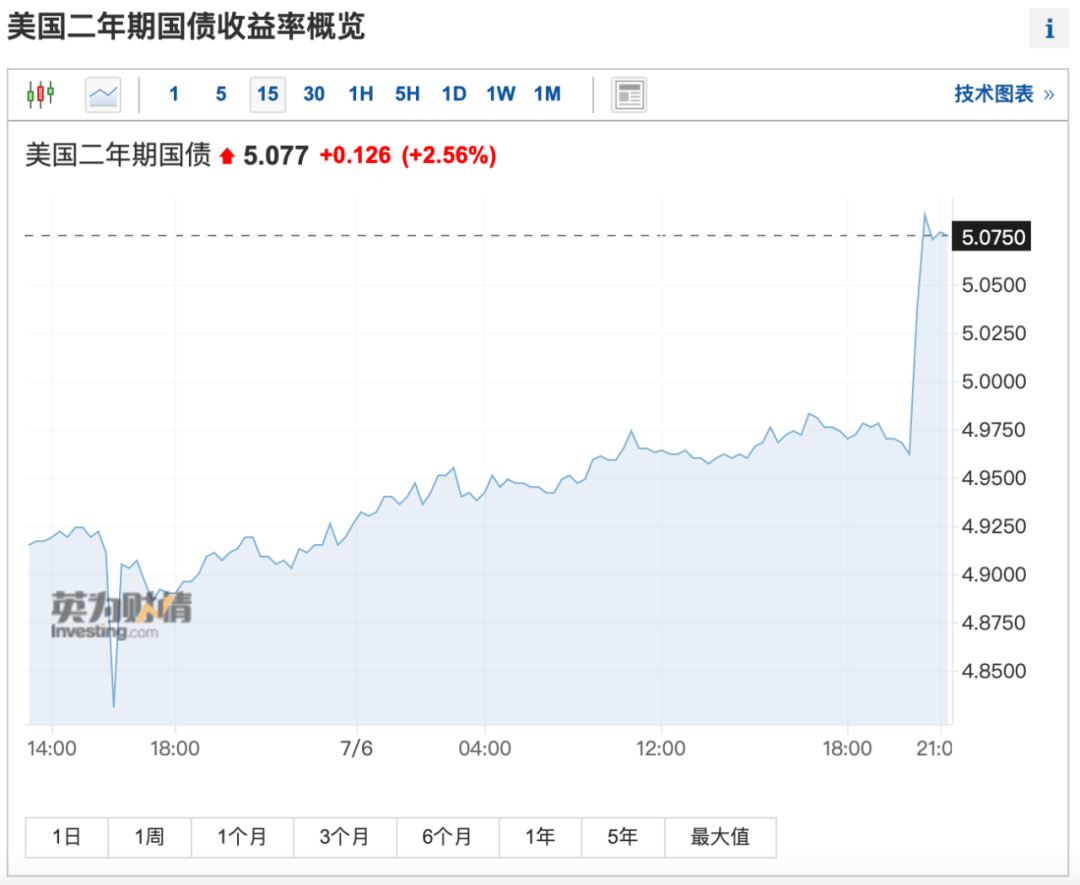The width and height of the screenshot is (1080, 885).
Task: Switch interval to 1H
Action: (x=361, y=94)
